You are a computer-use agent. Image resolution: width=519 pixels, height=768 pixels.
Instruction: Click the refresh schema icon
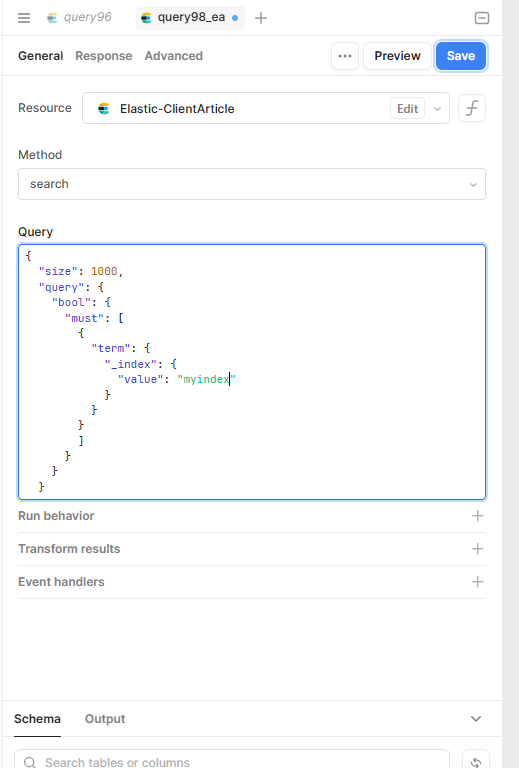(x=475, y=762)
